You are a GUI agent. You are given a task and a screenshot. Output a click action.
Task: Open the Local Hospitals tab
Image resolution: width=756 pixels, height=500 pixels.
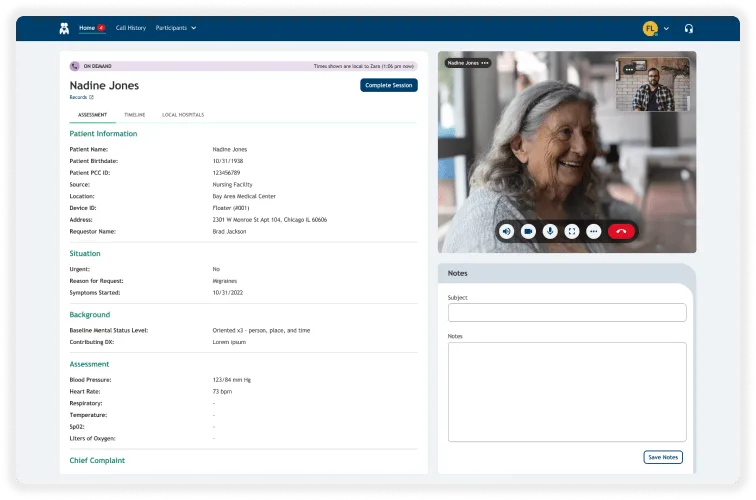pyautogui.click(x=182, y=115)
